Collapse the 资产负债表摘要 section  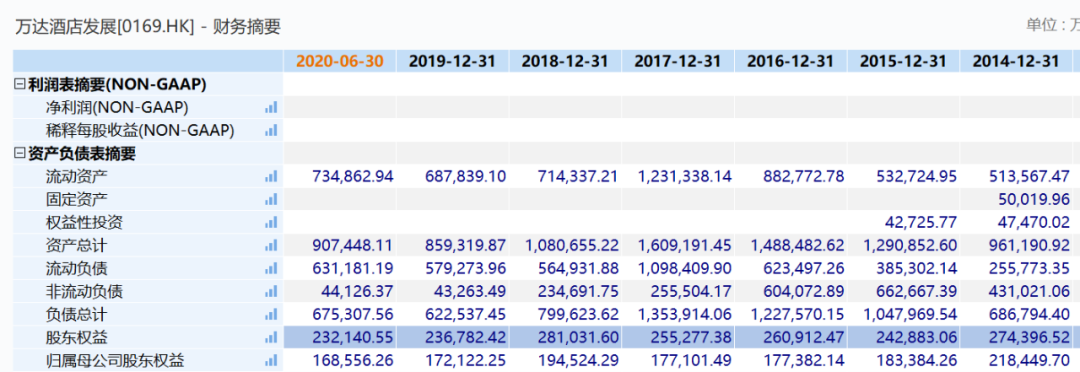(x=20, y=154)
